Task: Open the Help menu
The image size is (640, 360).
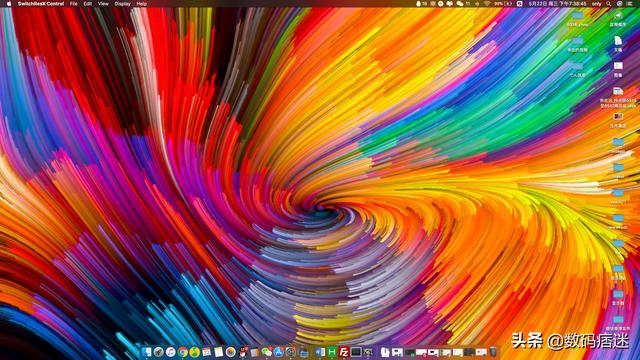Action: coord(142,4)
